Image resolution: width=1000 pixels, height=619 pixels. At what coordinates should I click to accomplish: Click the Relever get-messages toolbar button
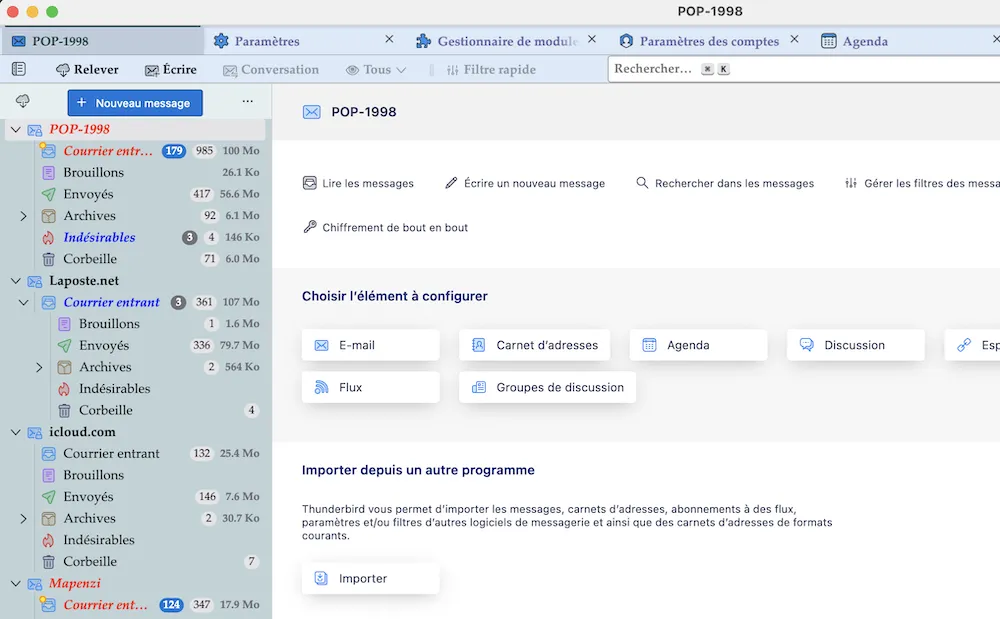87,69
